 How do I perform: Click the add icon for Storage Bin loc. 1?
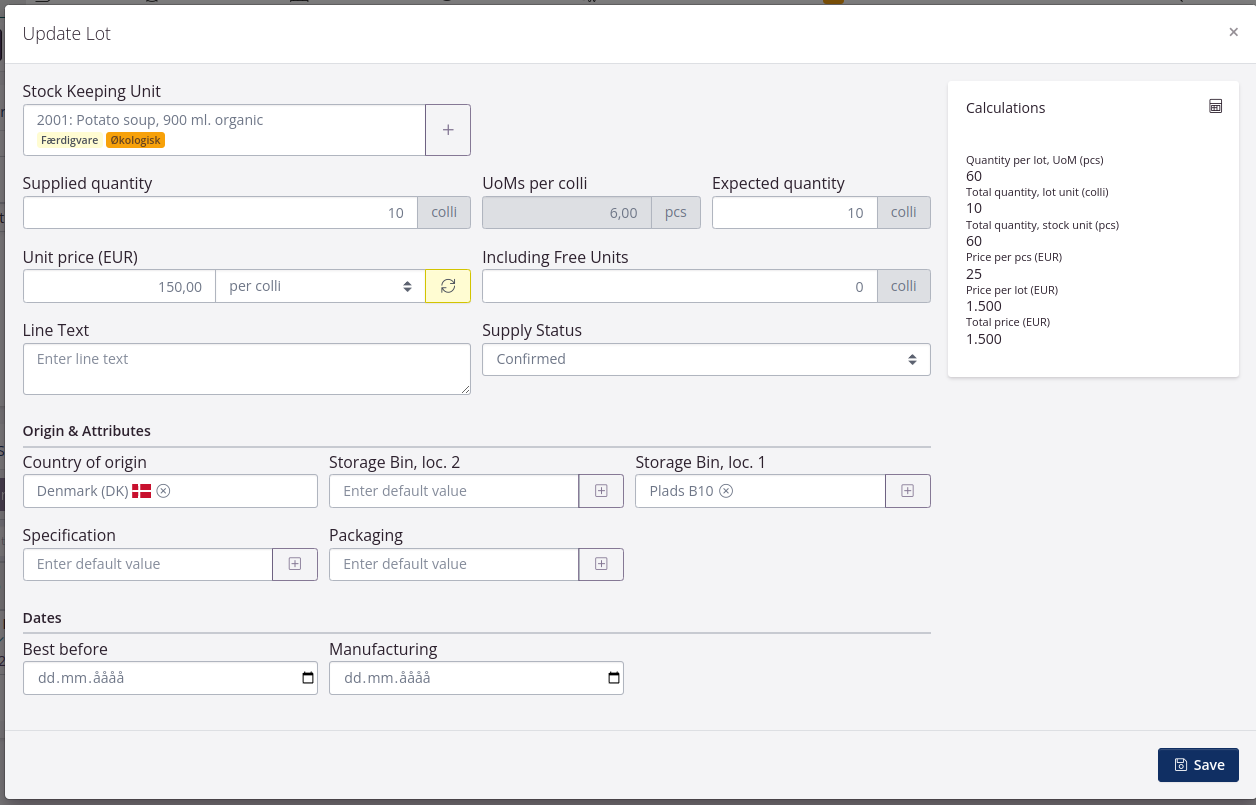pos(907,491)
